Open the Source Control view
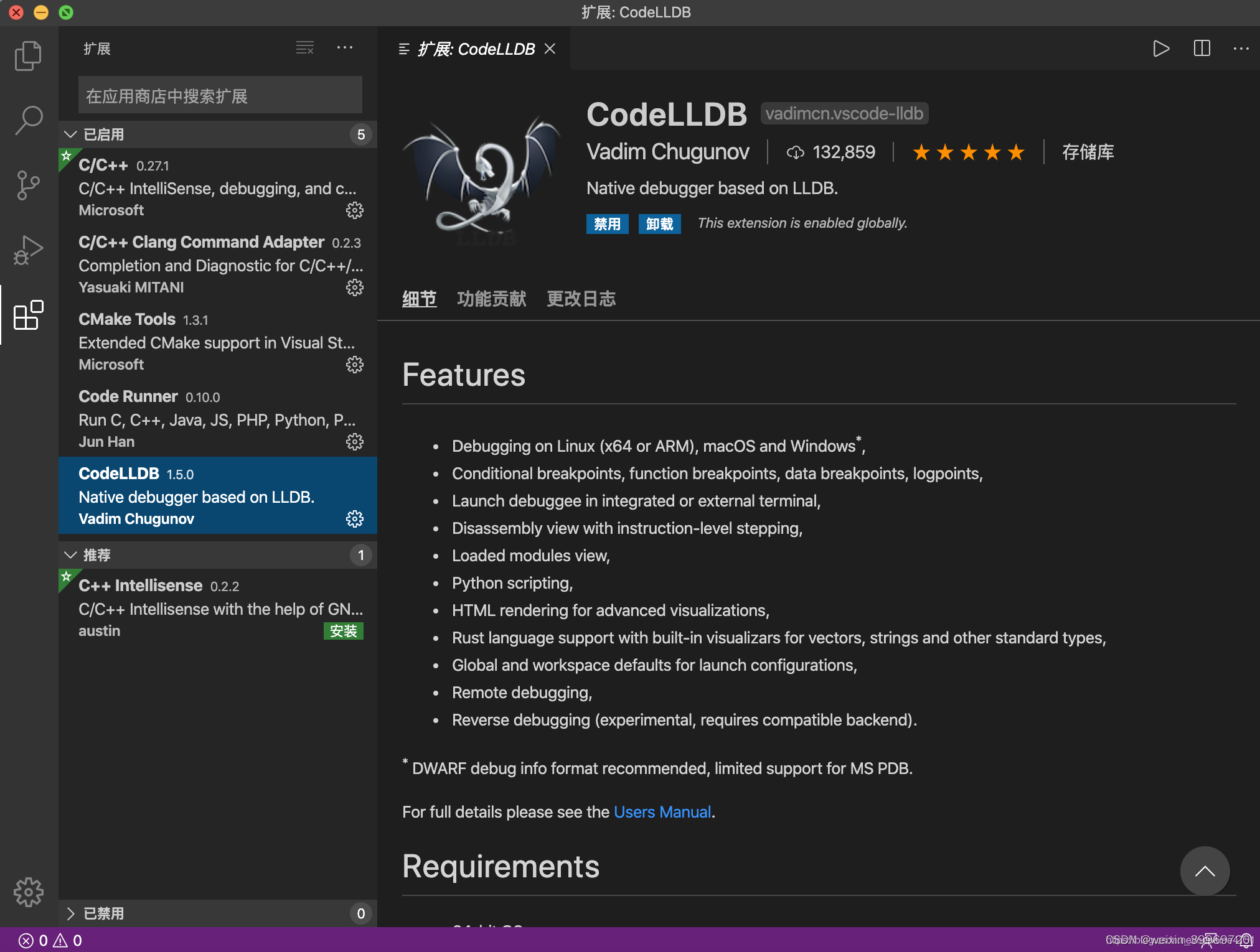1260x952 pixels. click(x=28, y=185)
